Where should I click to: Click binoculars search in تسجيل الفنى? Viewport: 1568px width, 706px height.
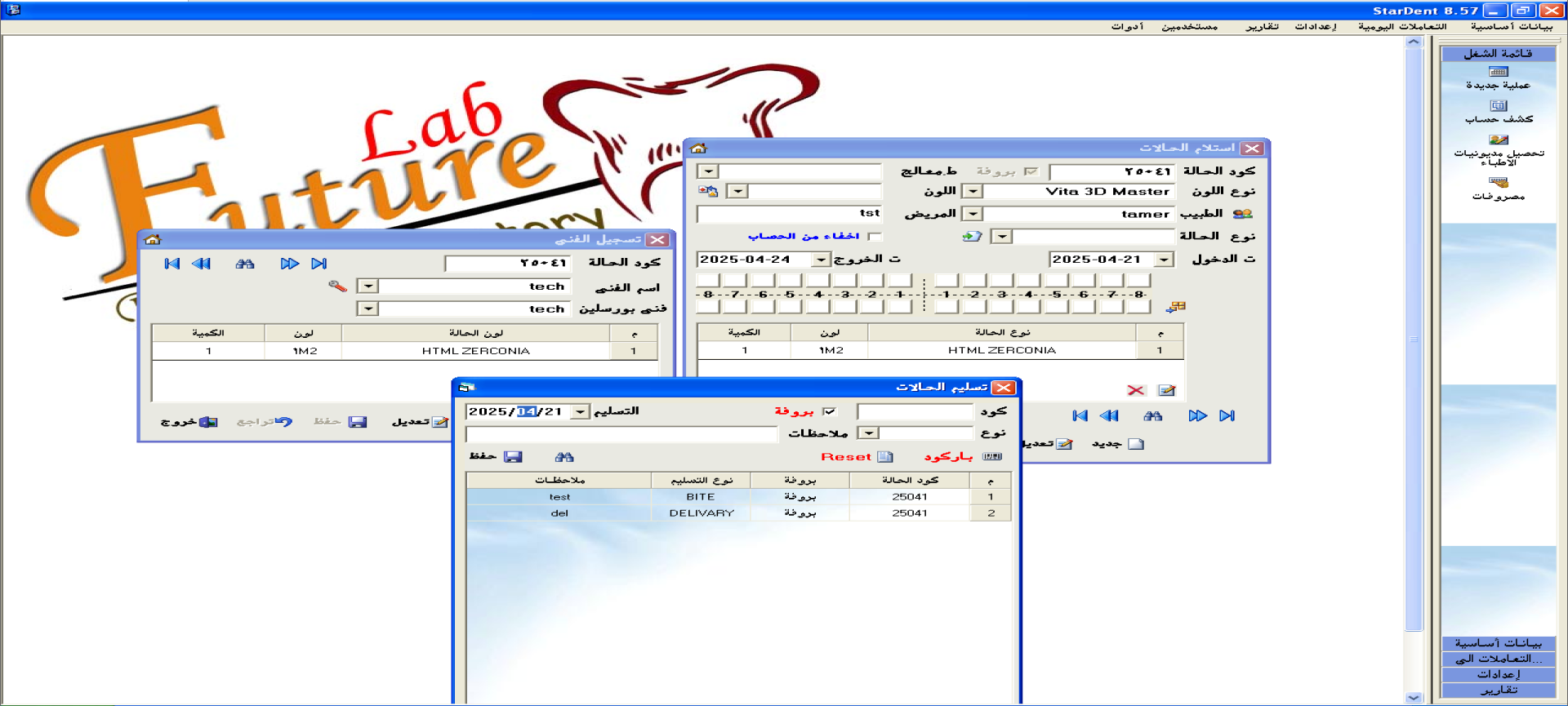[x=245, y=264]
